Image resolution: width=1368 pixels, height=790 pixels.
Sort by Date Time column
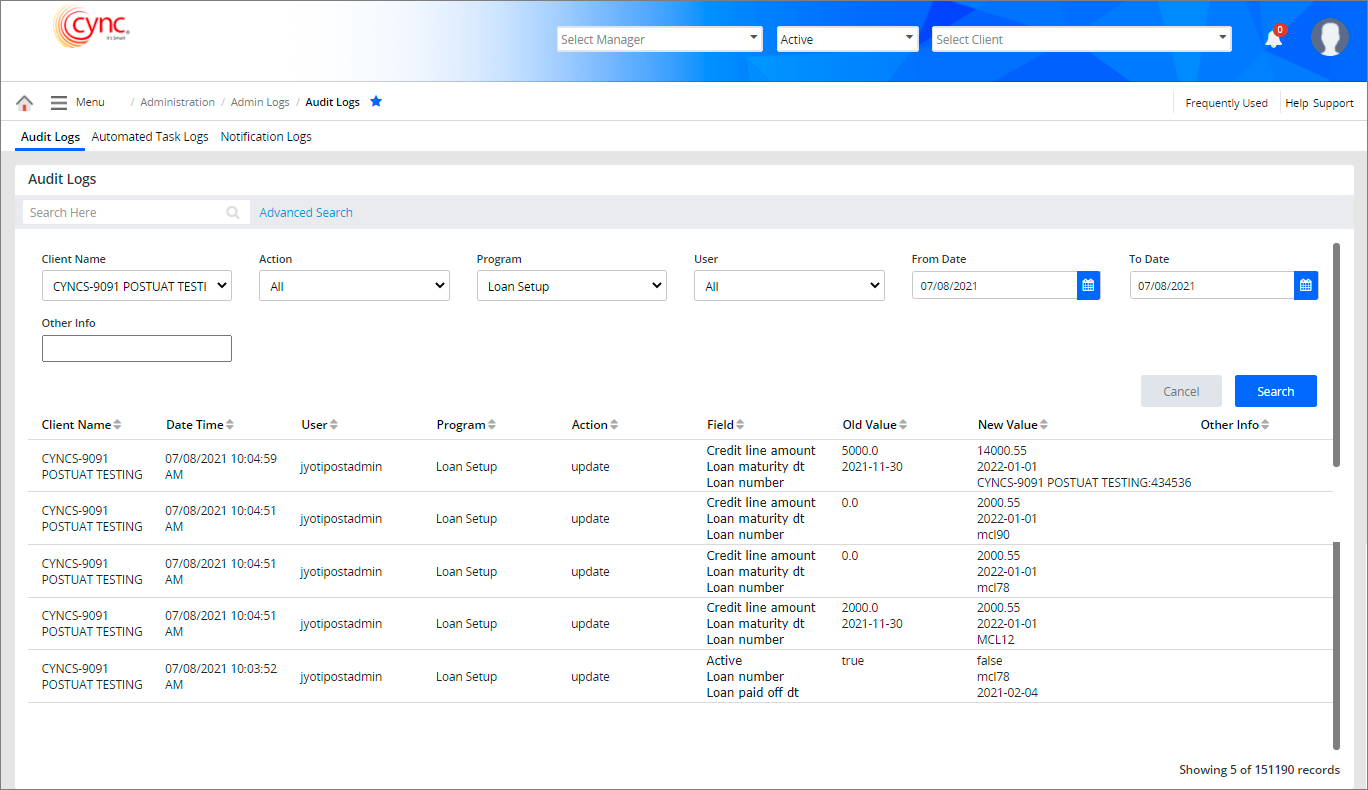231,425
